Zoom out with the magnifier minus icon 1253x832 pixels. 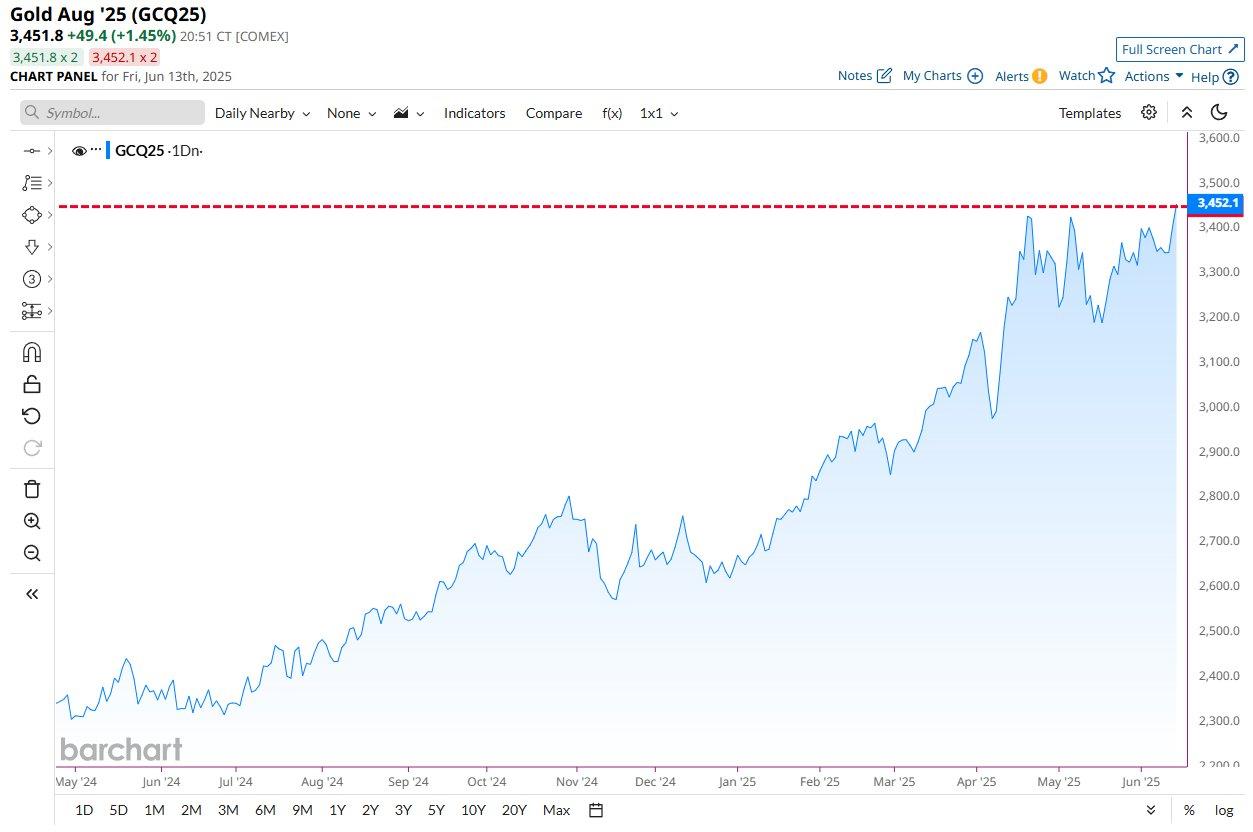pos(32,553)
